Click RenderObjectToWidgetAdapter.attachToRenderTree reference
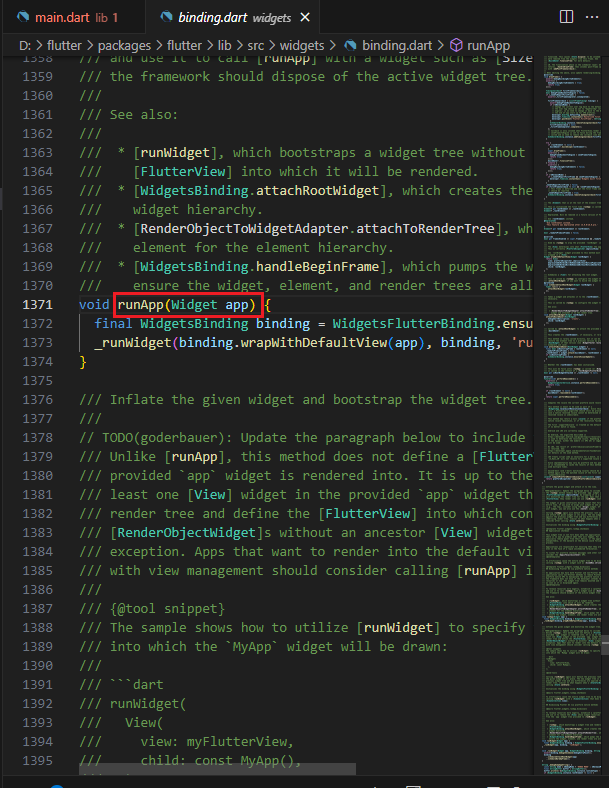This screenshot has width=609, height=788. click(318, 229)
